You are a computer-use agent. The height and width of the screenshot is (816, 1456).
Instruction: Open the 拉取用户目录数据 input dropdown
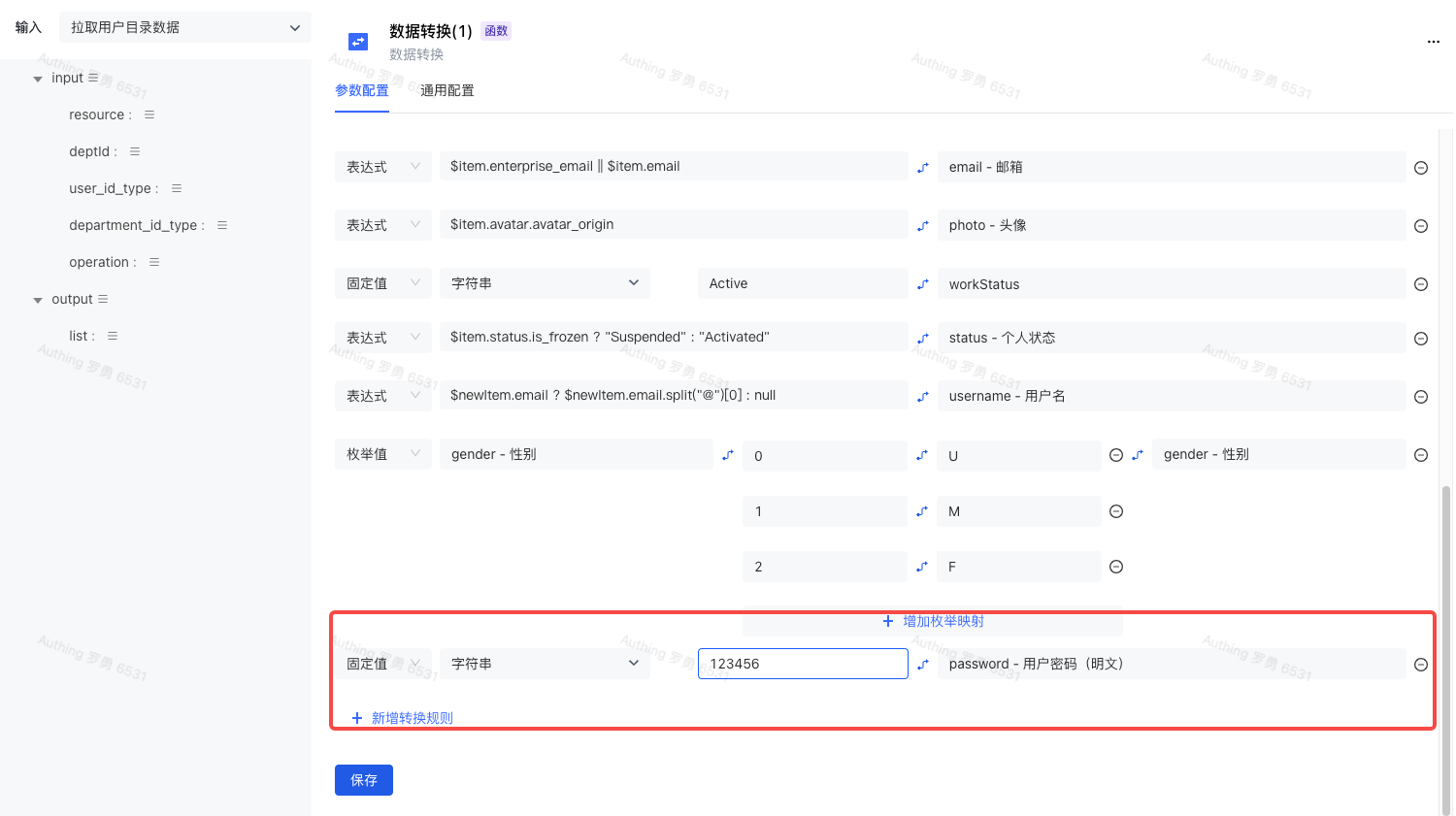point(184,27)
